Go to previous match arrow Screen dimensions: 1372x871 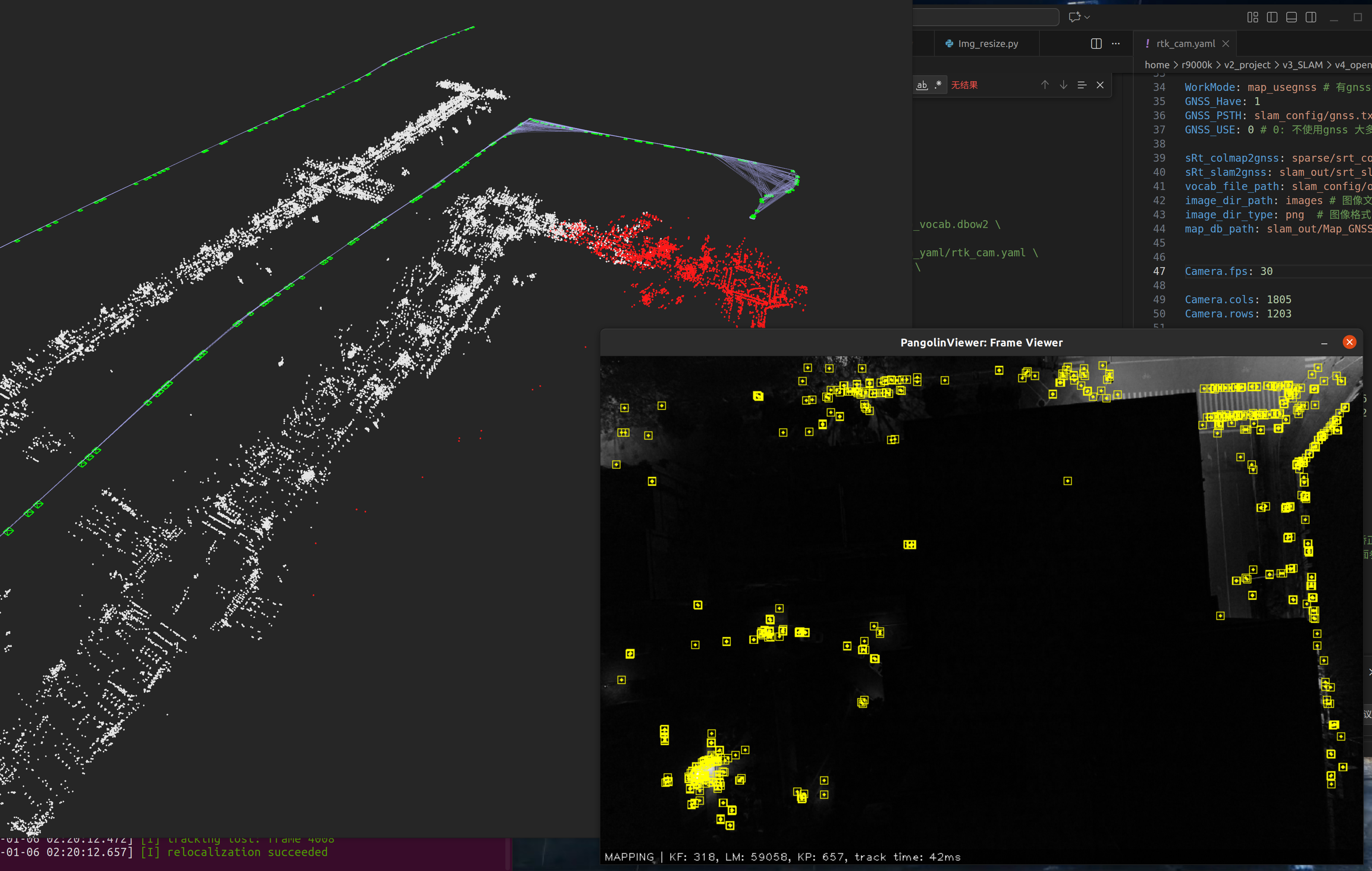click(1044, 85)
